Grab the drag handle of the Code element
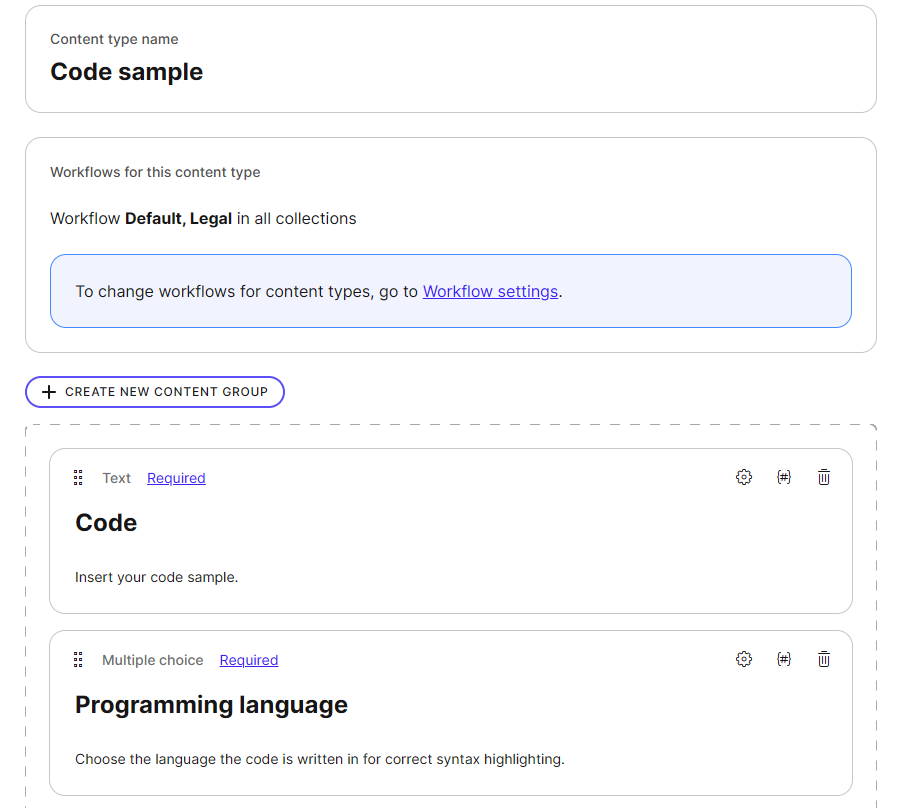 [78, 477]
